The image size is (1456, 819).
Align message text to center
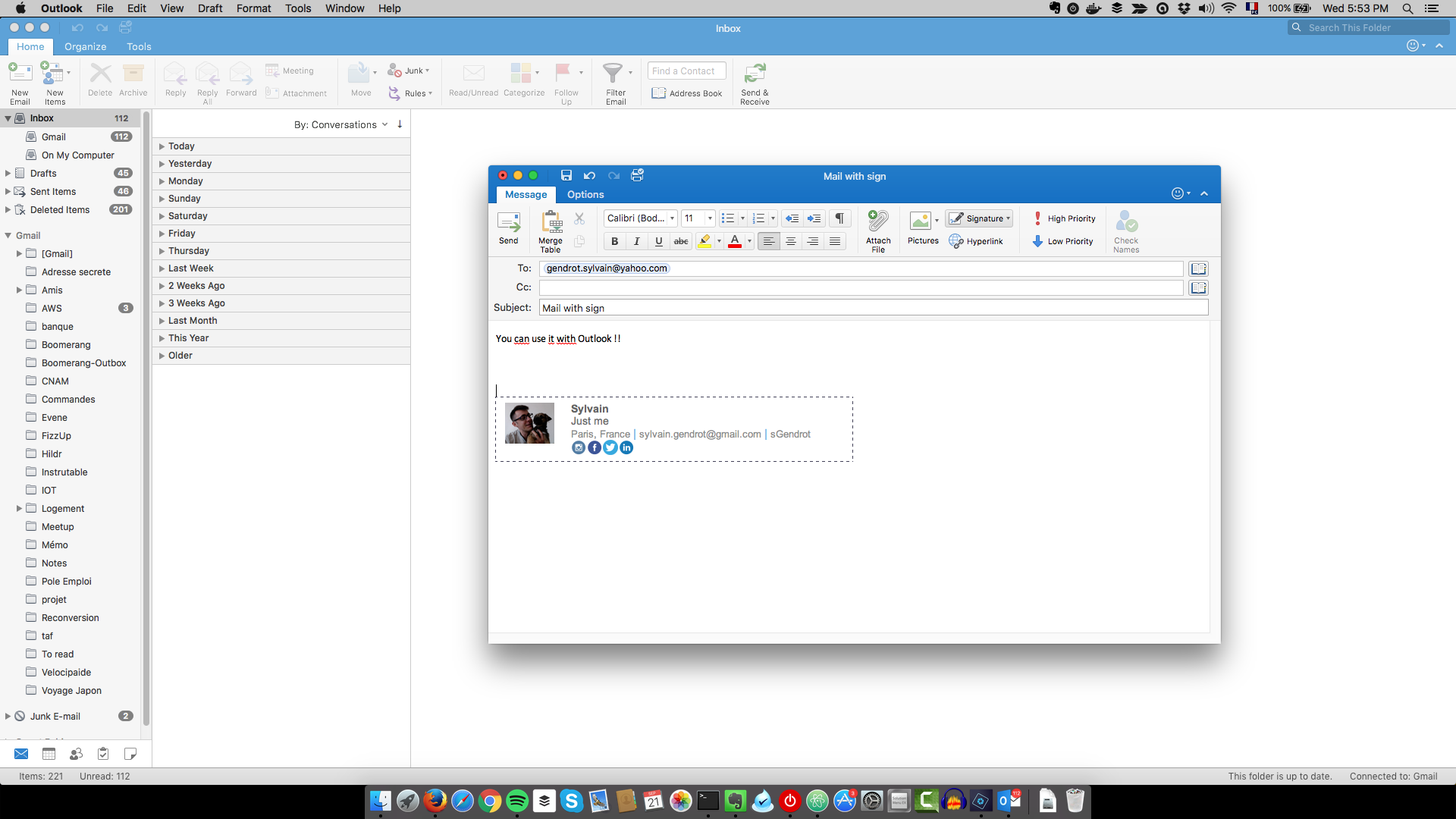click(x=791, y=241)
